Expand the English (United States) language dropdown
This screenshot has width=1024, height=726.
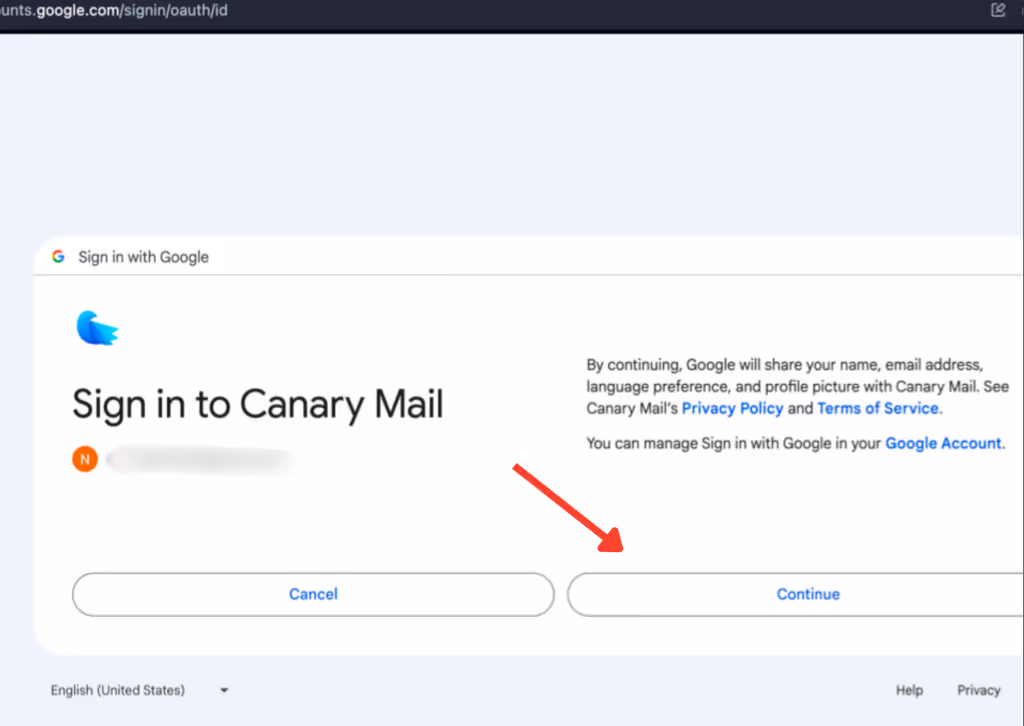point(140,690)
